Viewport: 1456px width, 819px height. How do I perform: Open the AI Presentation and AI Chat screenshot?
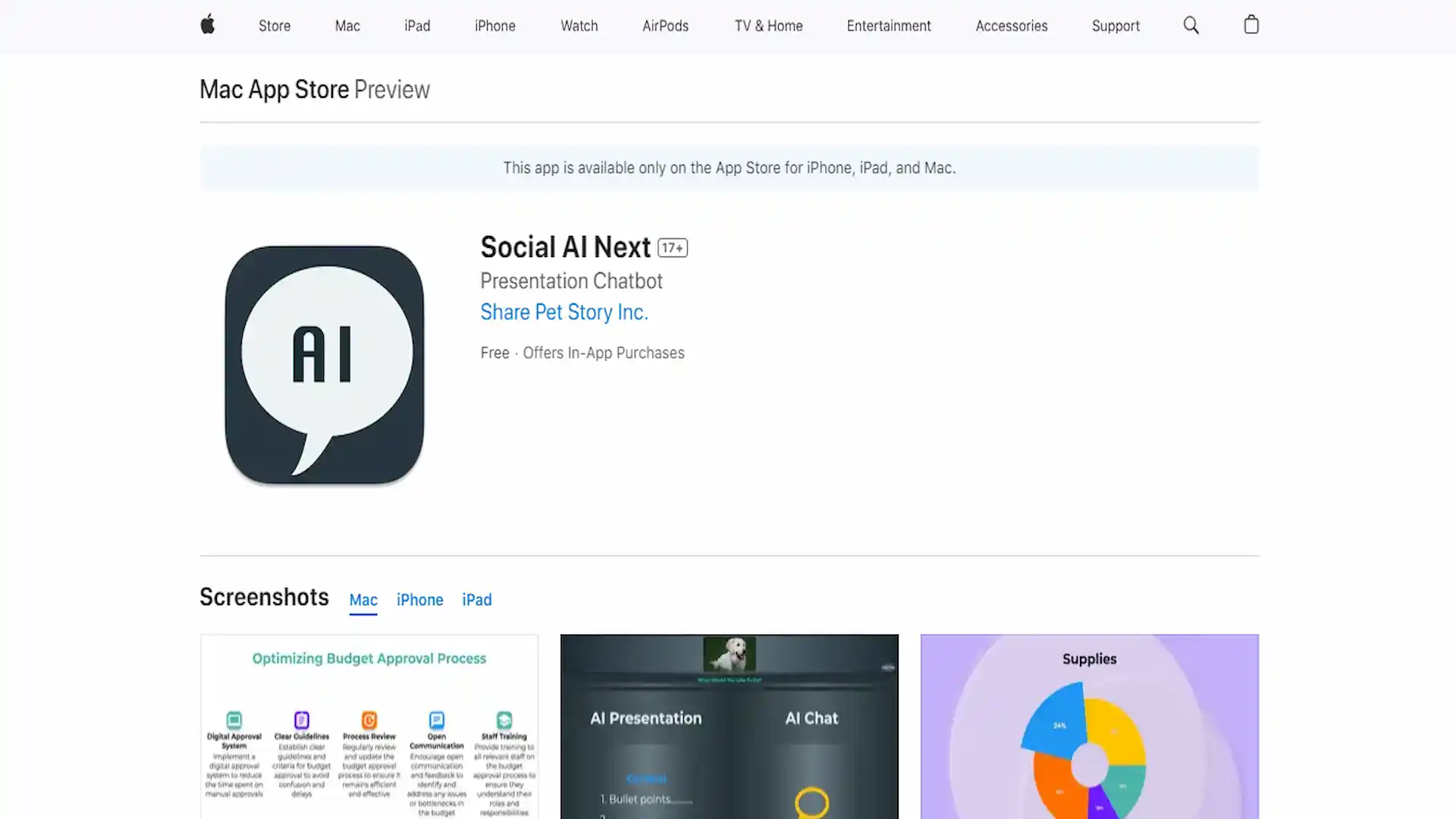pos(730,726)
